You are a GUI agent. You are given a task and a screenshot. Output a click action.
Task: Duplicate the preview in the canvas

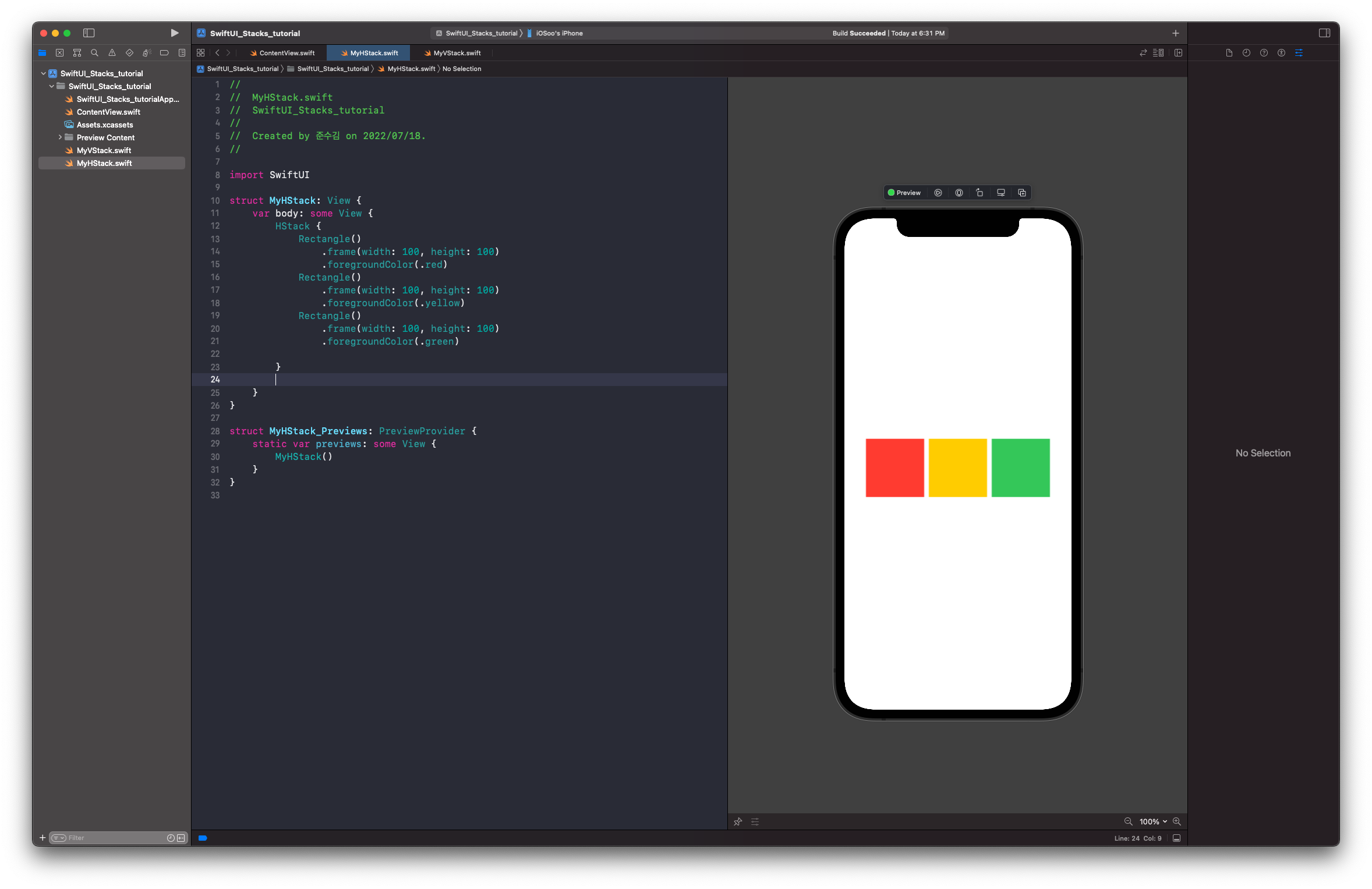pyautogui.click(x=1021, y=193)
